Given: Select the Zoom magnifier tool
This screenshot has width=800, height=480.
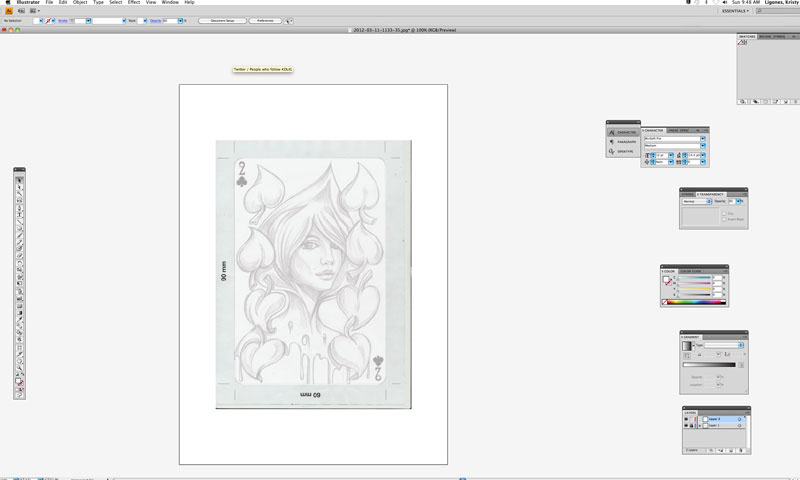Looking at the screenshot, I should [x=19, y=368].
